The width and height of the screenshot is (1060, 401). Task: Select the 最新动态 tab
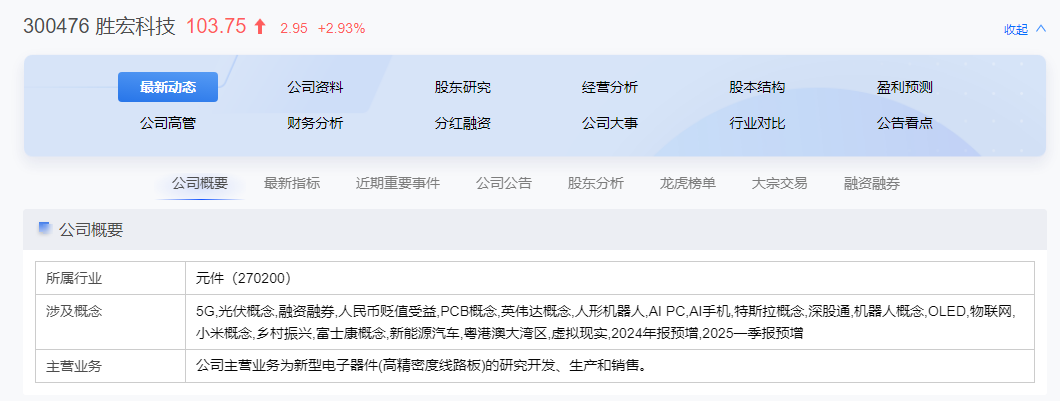tap(167, 87)
